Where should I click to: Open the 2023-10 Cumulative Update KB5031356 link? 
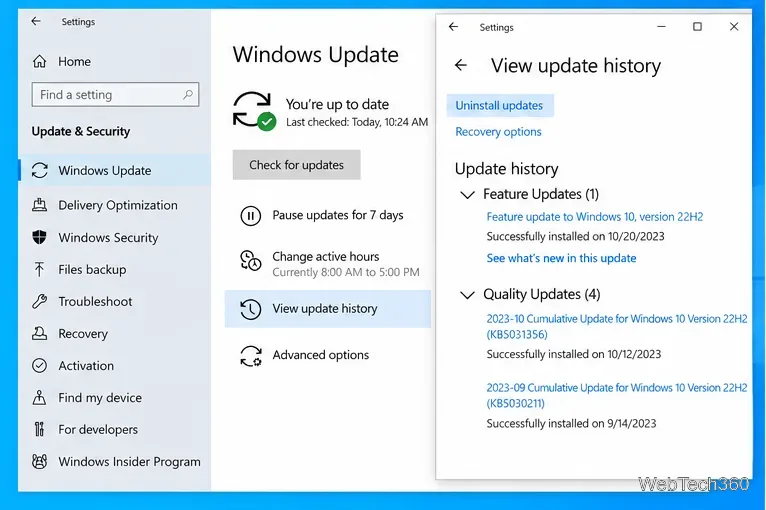[617, 326]
